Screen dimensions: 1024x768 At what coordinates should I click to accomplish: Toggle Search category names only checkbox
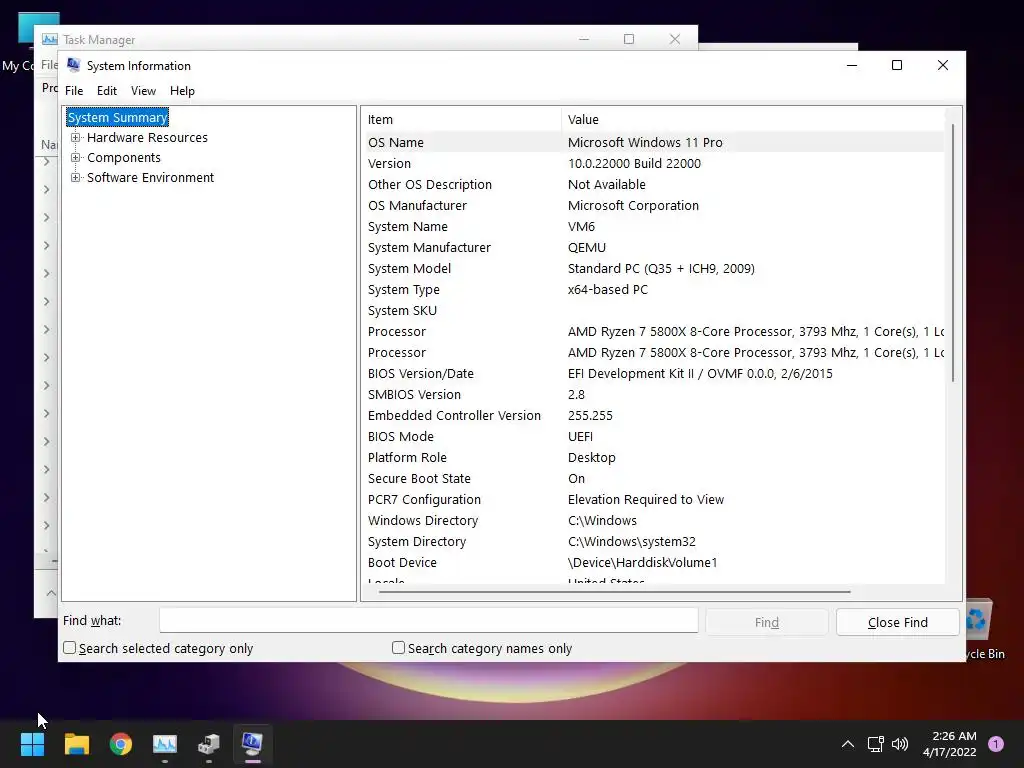click(x=398, y=648)
